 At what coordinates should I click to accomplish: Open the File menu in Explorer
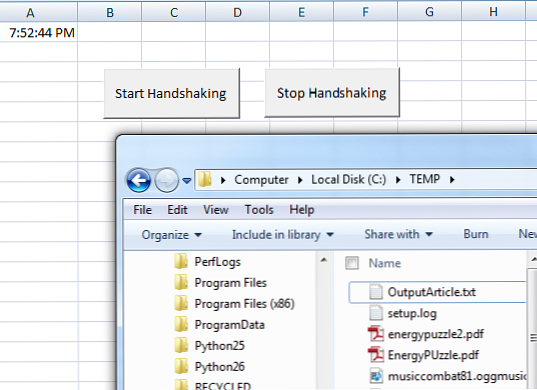click(142, 210)
